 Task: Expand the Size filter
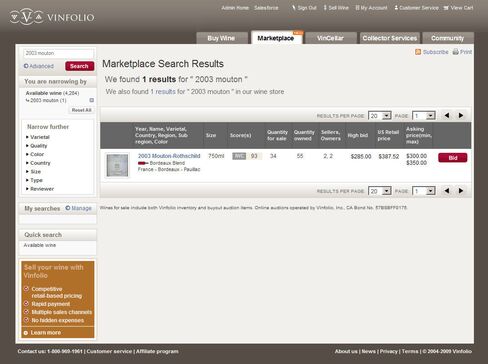[35, 172]
